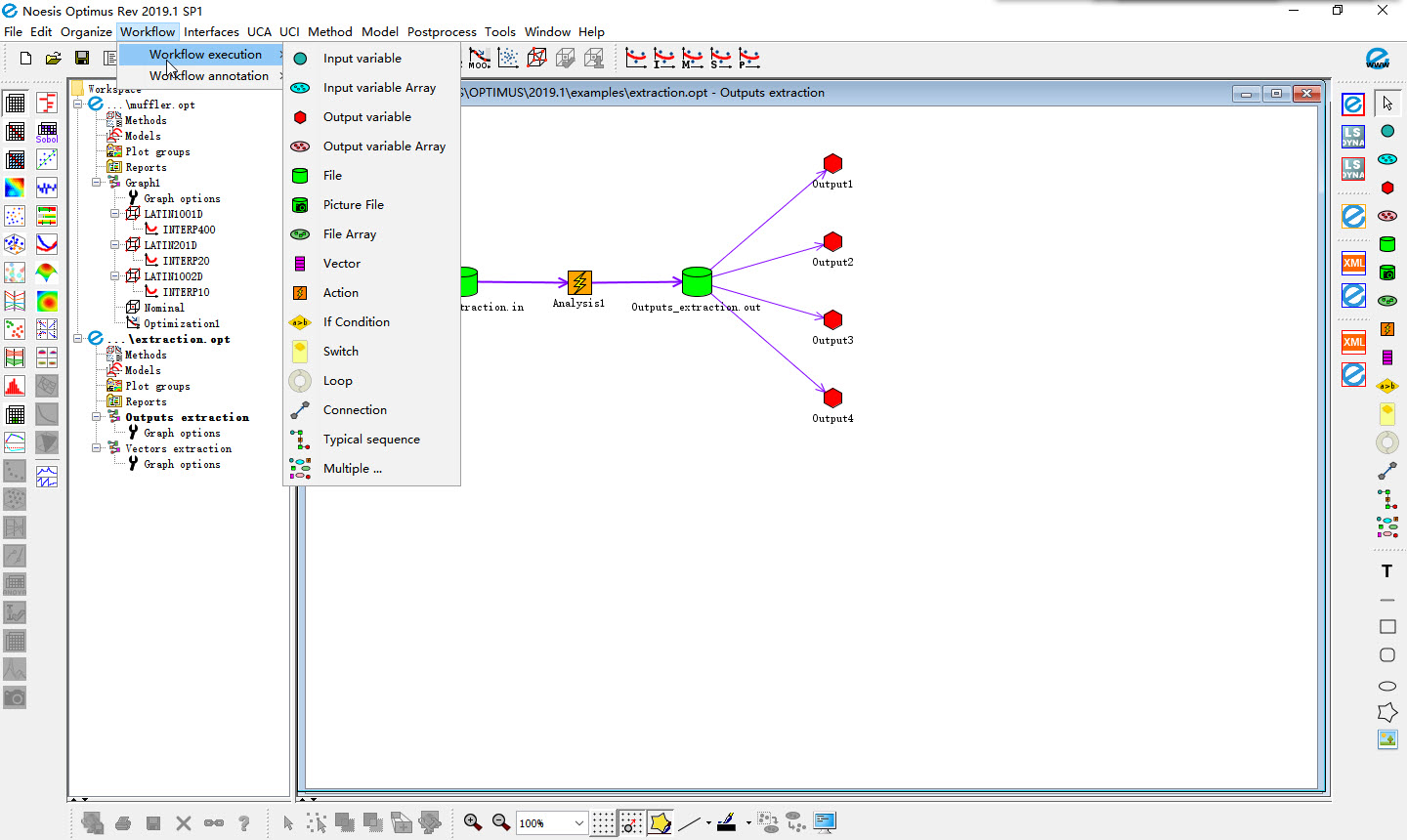The width and height of the screenshot is (1407, 840).
Task: Open the Postprocess menu
Action: pos(442,31)
